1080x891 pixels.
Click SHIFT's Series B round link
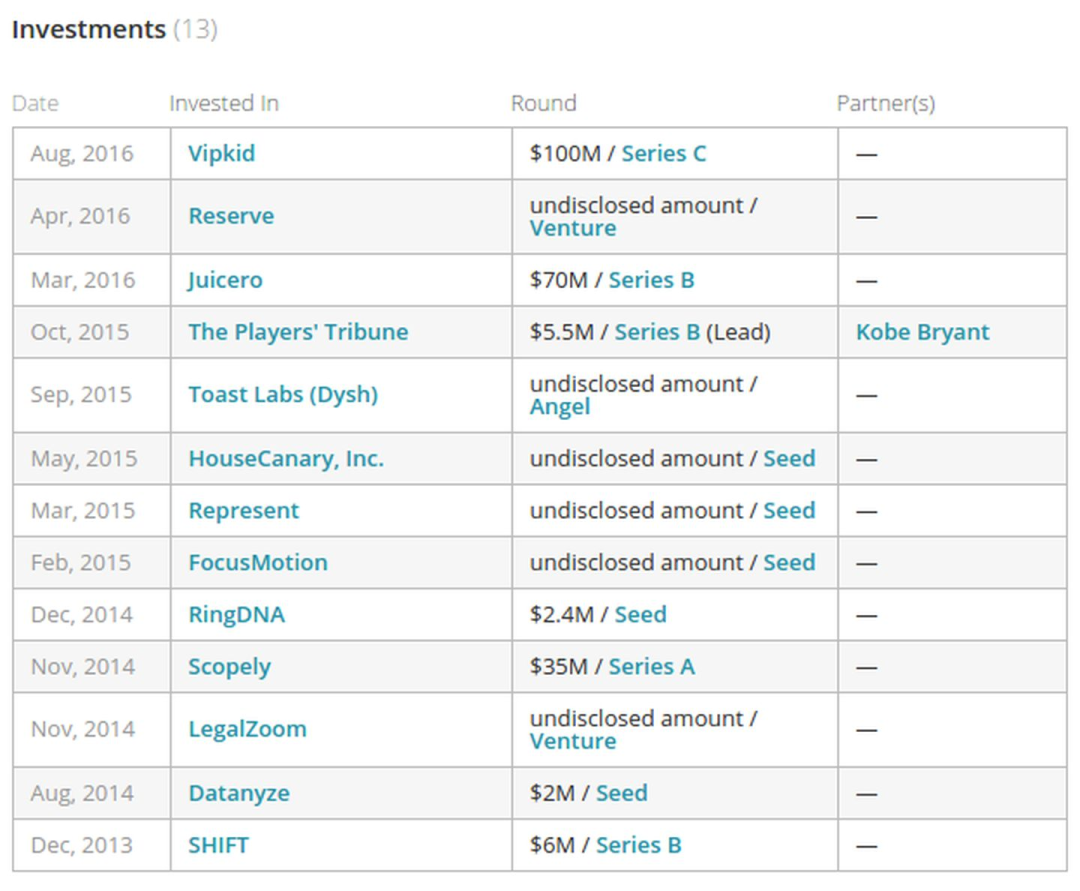638,845
